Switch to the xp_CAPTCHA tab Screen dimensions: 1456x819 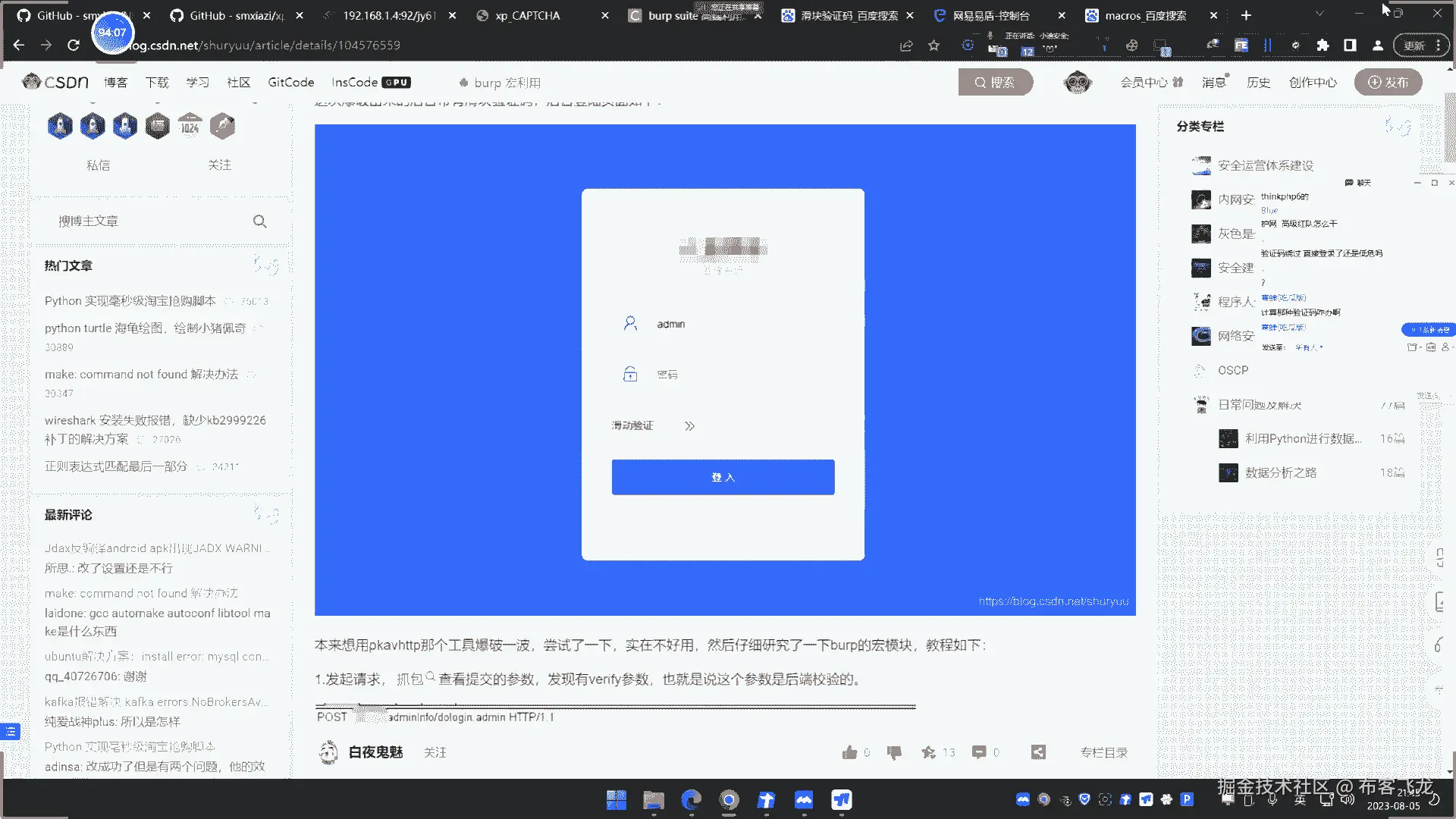click(528, 15)
